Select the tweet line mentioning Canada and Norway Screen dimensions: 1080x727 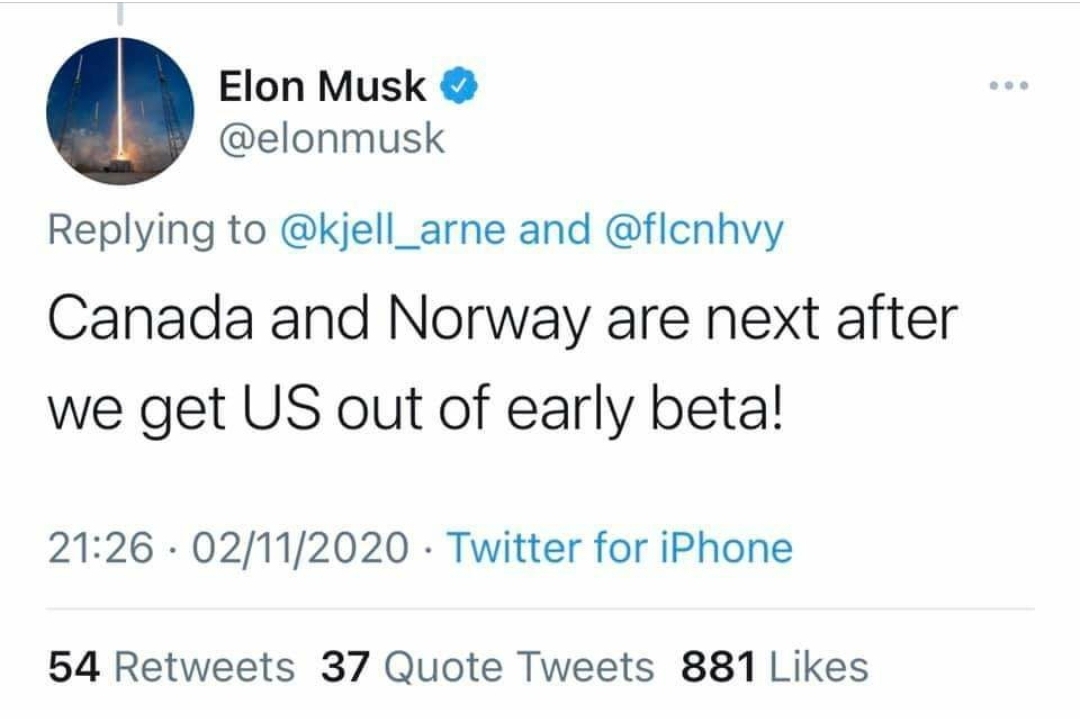tap(503, 319)
